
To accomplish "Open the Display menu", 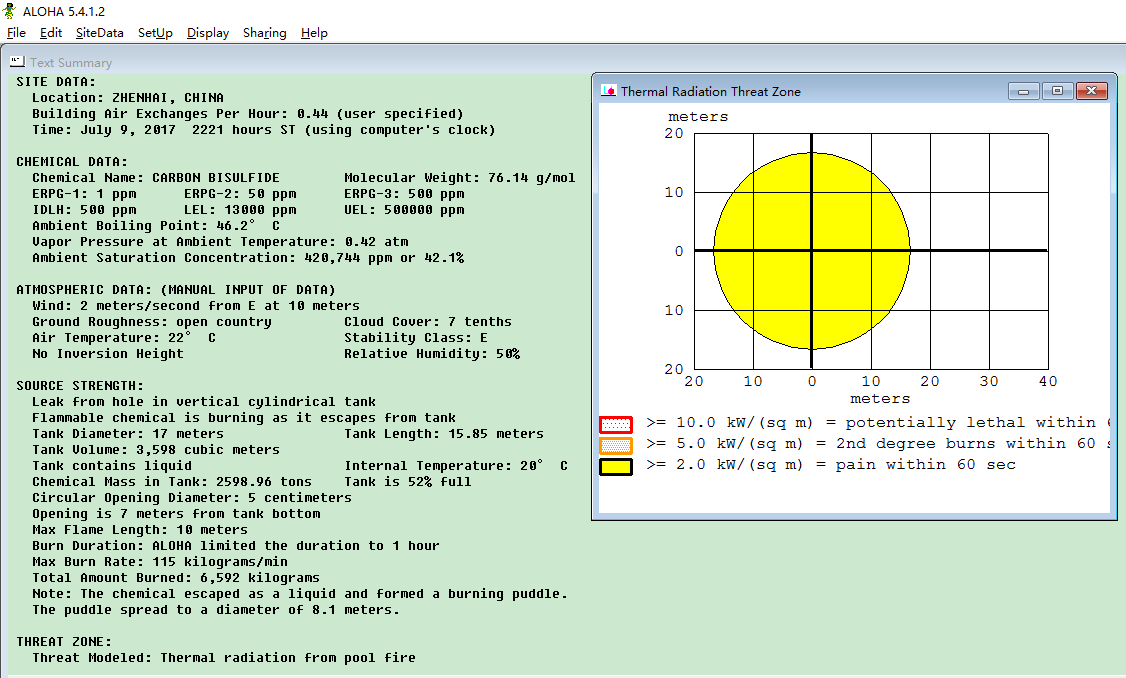I will pyautogui.click(x=208, y=32).
